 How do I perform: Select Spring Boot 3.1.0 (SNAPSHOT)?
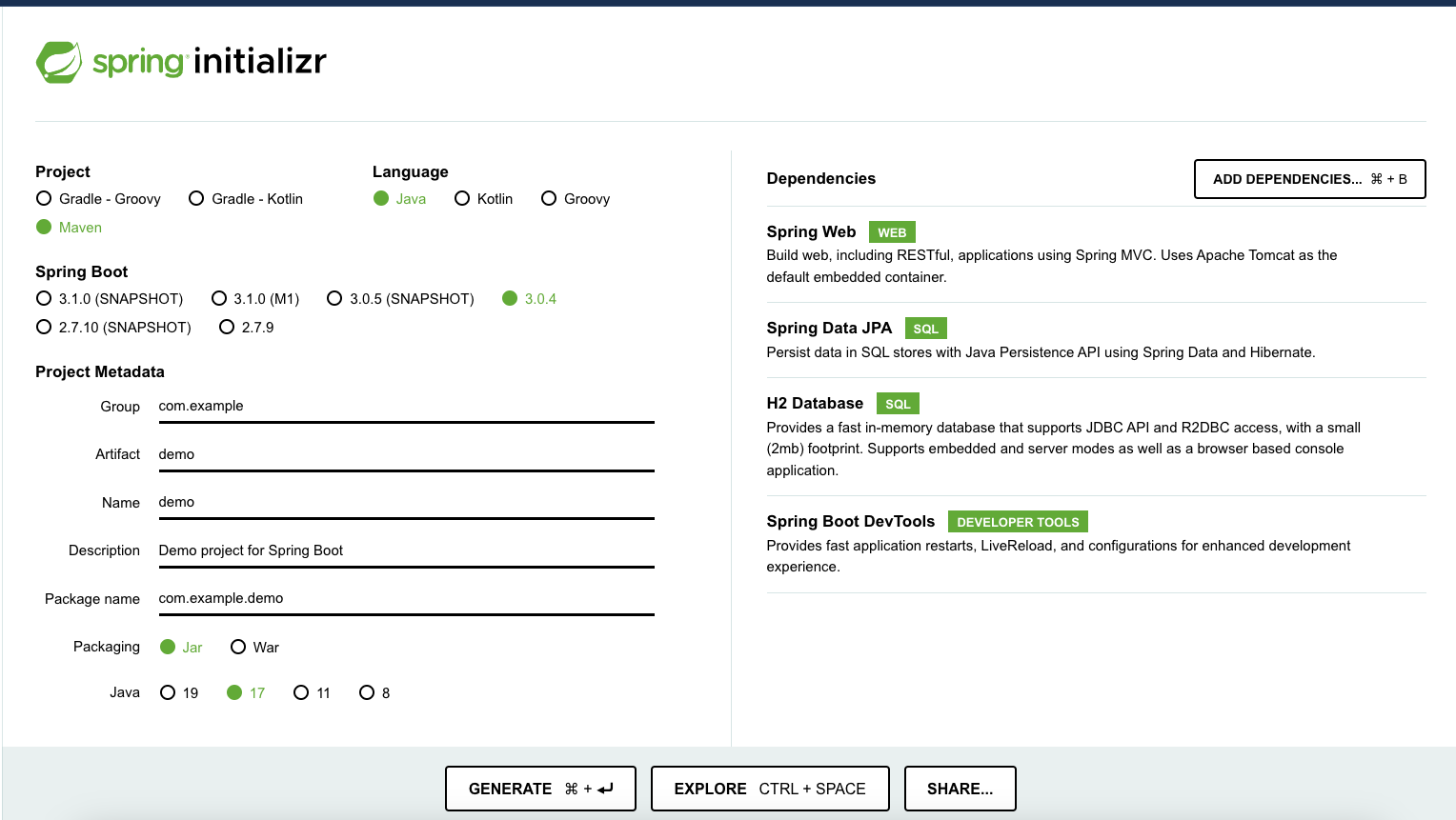coord(44,298)
